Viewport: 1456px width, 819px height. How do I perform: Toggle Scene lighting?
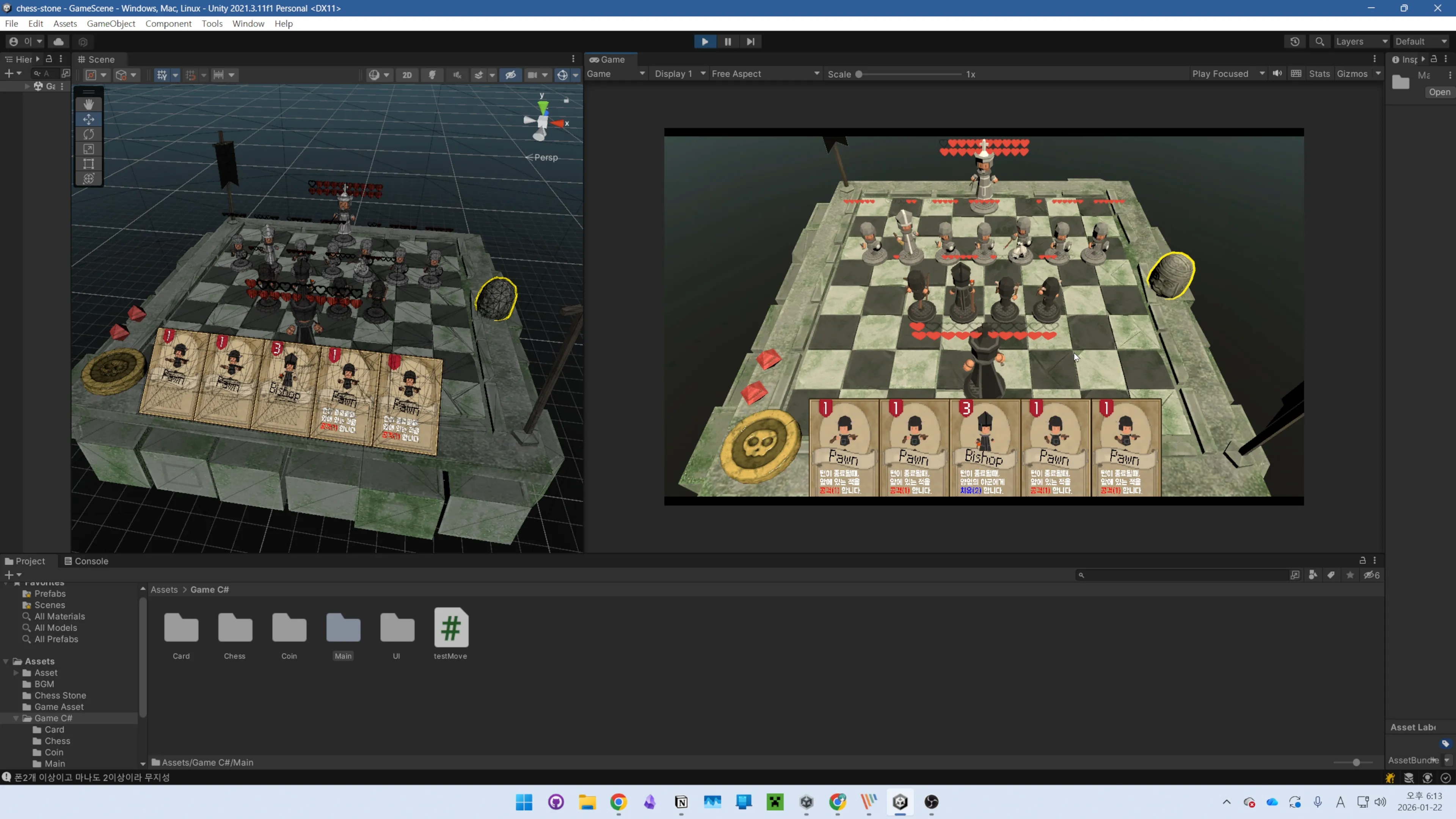point(432,75)
